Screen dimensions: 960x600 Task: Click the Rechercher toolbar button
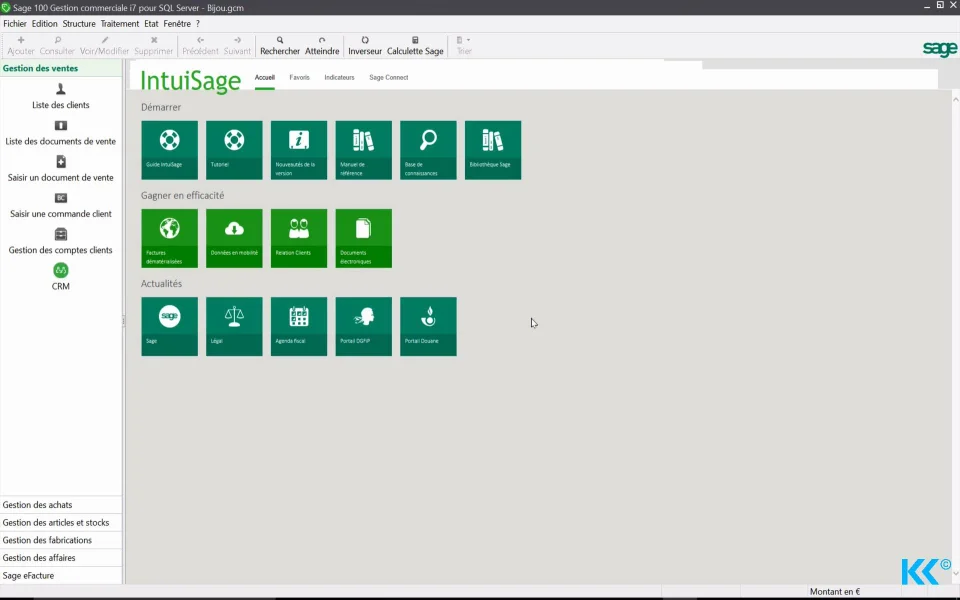[280, 46]
